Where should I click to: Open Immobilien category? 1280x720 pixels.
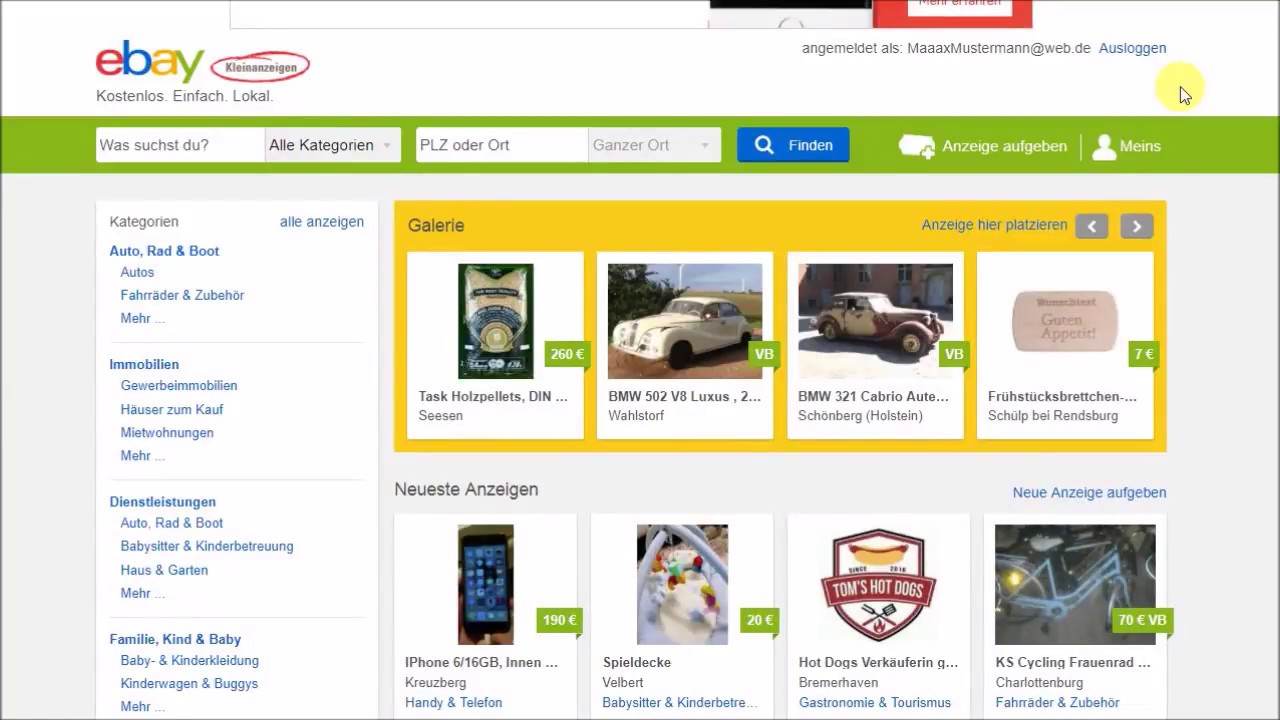[x=144, y=364]
